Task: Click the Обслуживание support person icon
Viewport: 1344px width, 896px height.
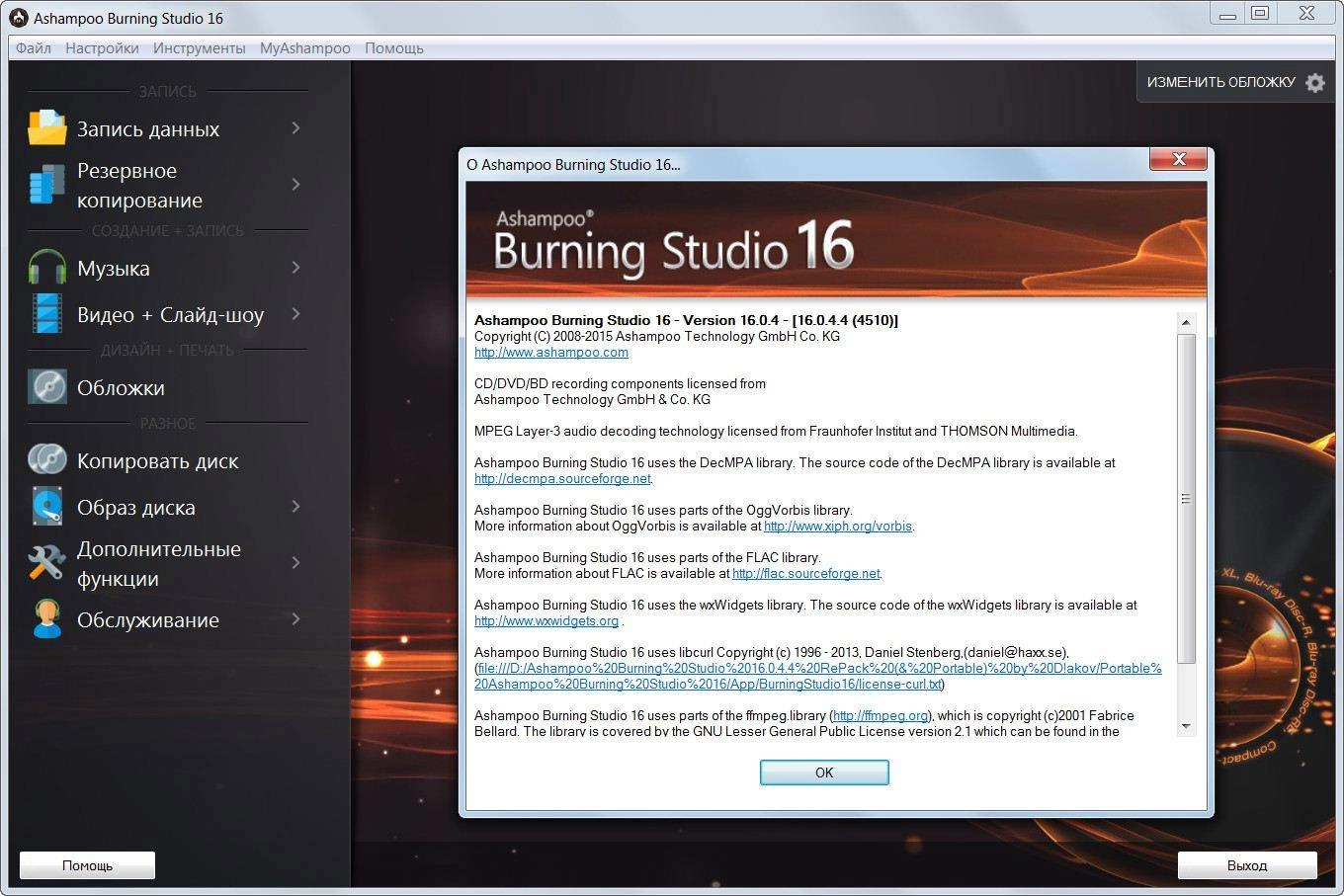Action: tap(46, 619)
